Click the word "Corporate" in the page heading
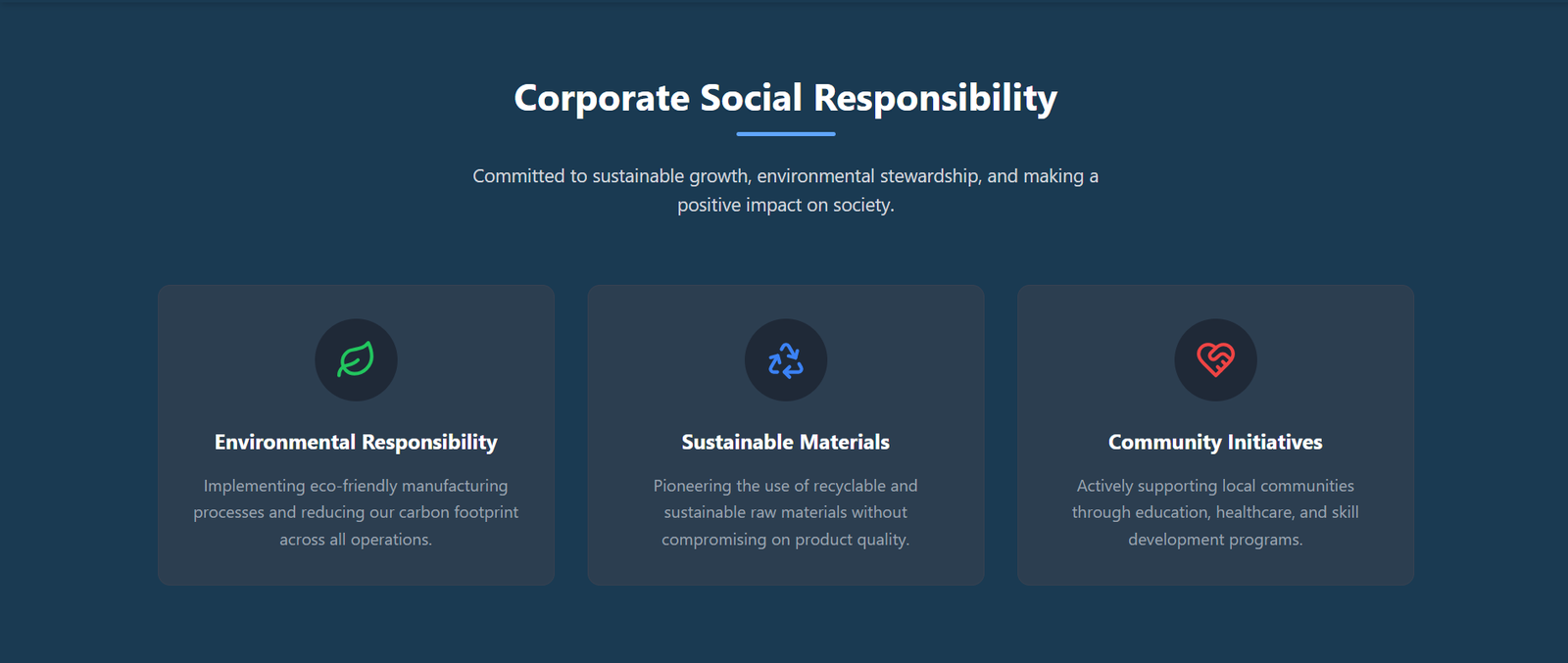 pos(602,98)
